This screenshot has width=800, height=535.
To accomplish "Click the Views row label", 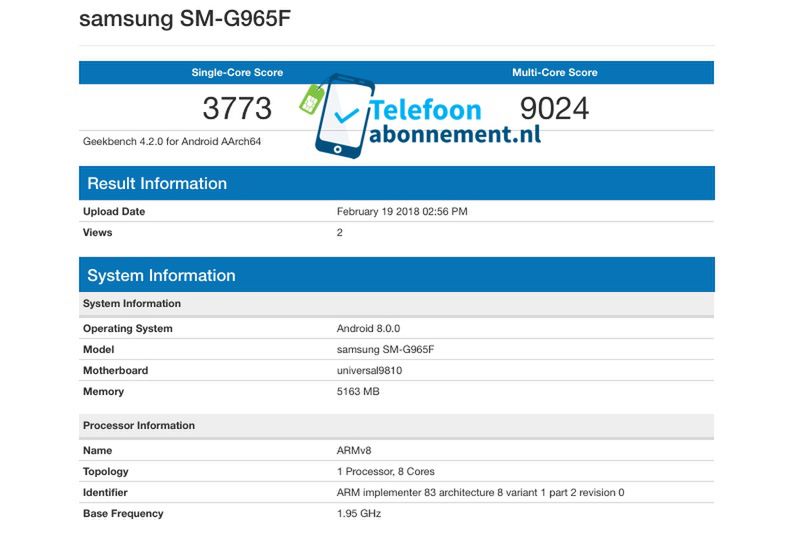I will click(97, 233).
